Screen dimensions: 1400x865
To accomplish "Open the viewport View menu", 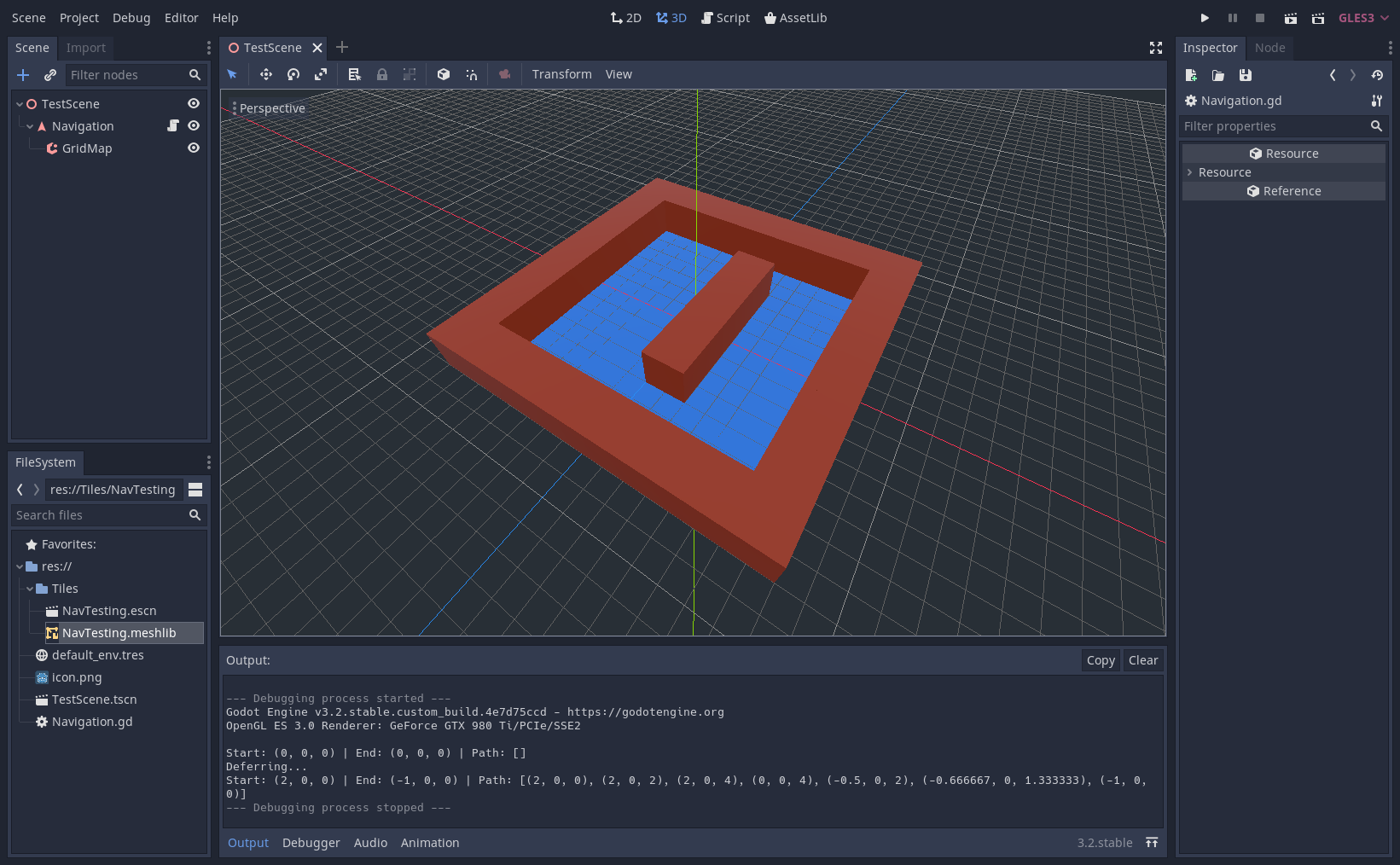I will pos(619,74).
